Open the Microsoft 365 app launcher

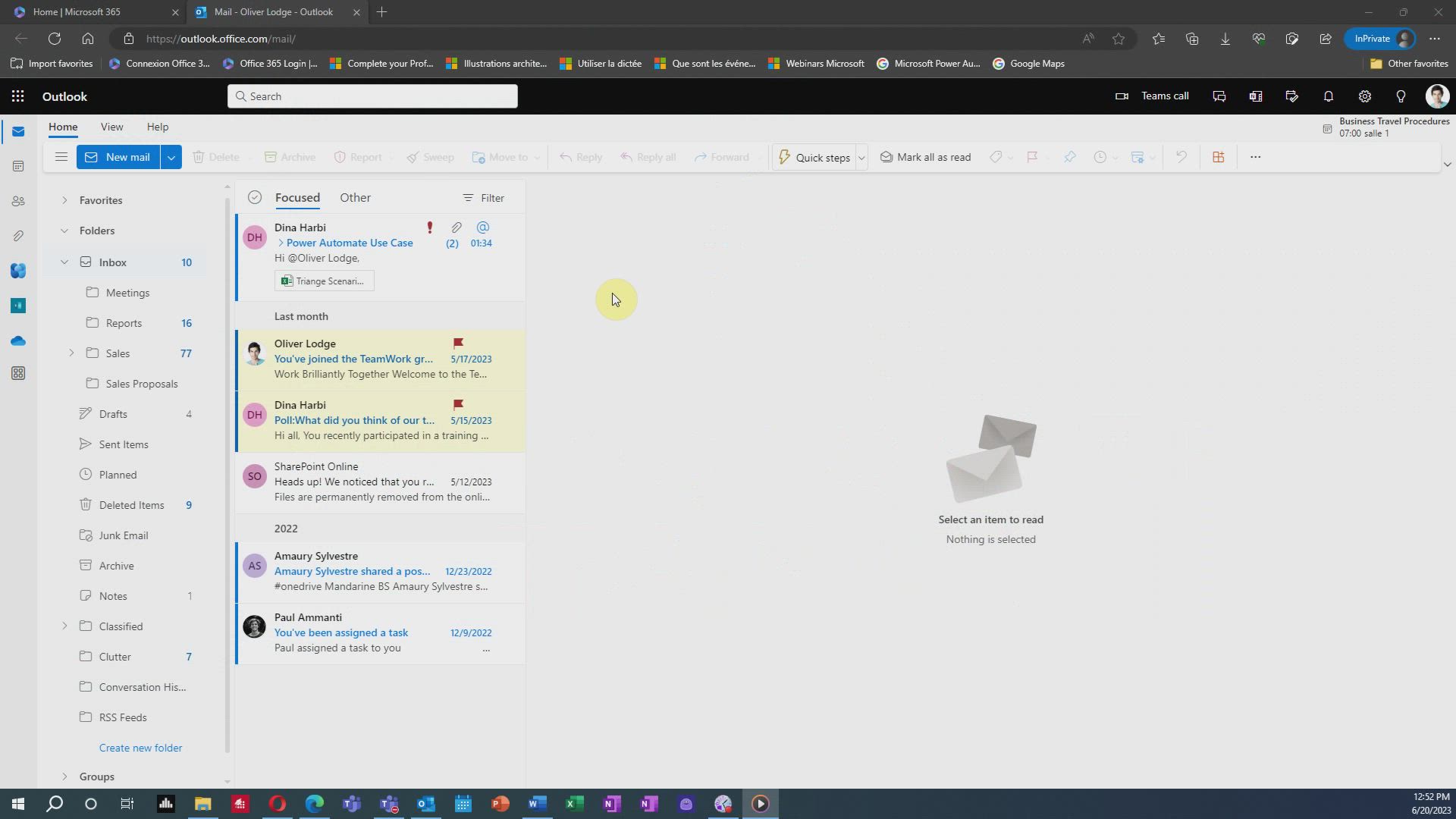point(17,96)
